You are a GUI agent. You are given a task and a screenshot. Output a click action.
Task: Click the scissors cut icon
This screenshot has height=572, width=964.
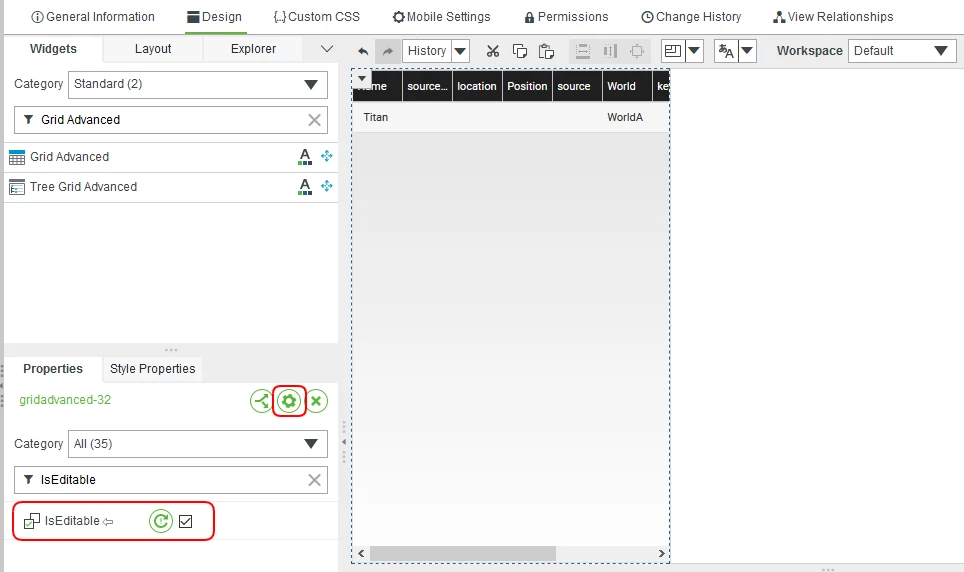coord(492,51)
